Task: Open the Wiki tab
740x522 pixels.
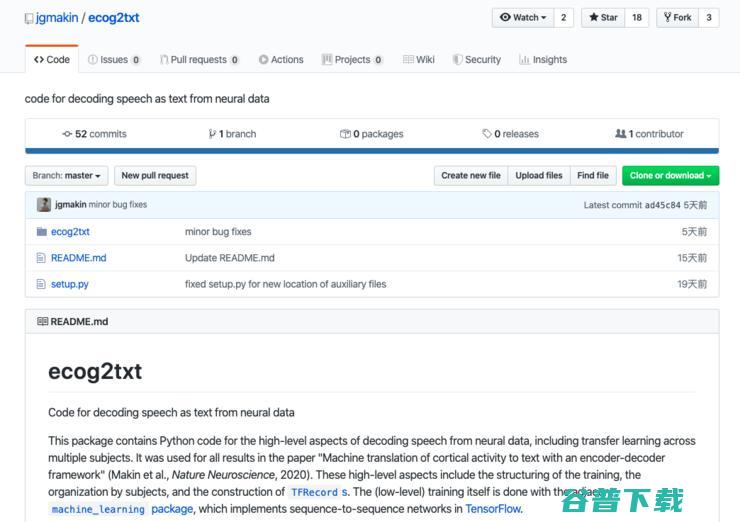Action: point(419,59)
